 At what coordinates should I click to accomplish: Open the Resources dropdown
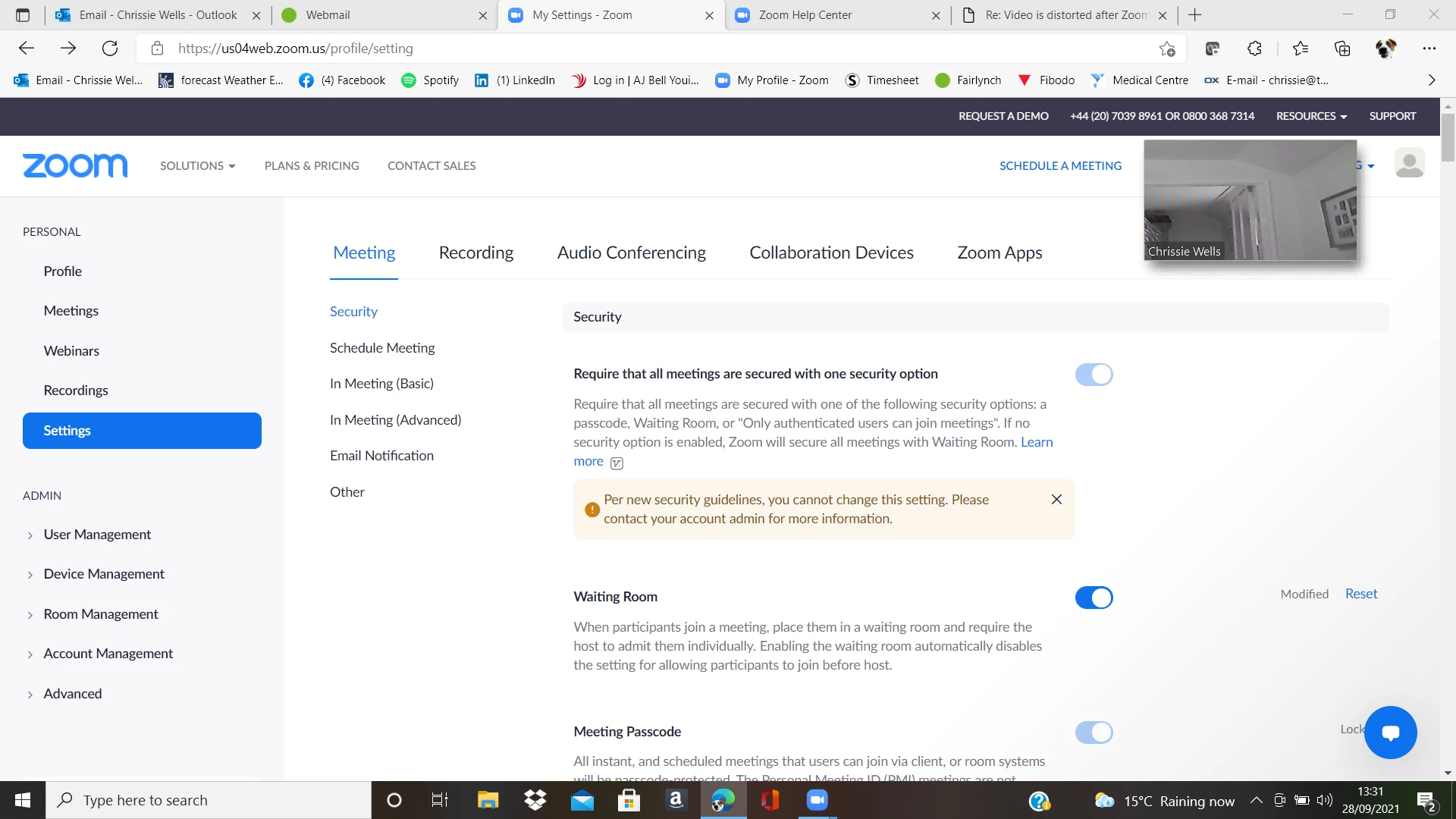(1311, 116)
